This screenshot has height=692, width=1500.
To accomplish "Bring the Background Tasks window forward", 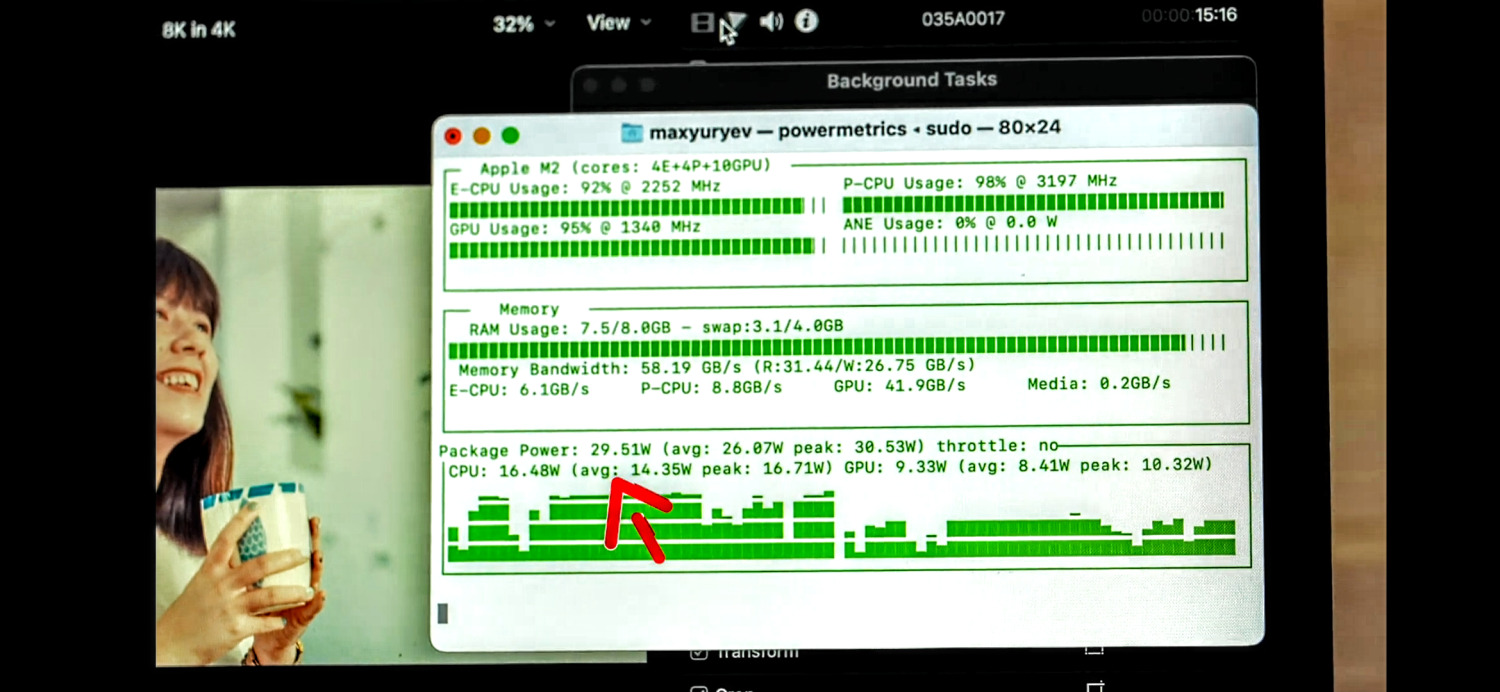I will click(911, 81).
